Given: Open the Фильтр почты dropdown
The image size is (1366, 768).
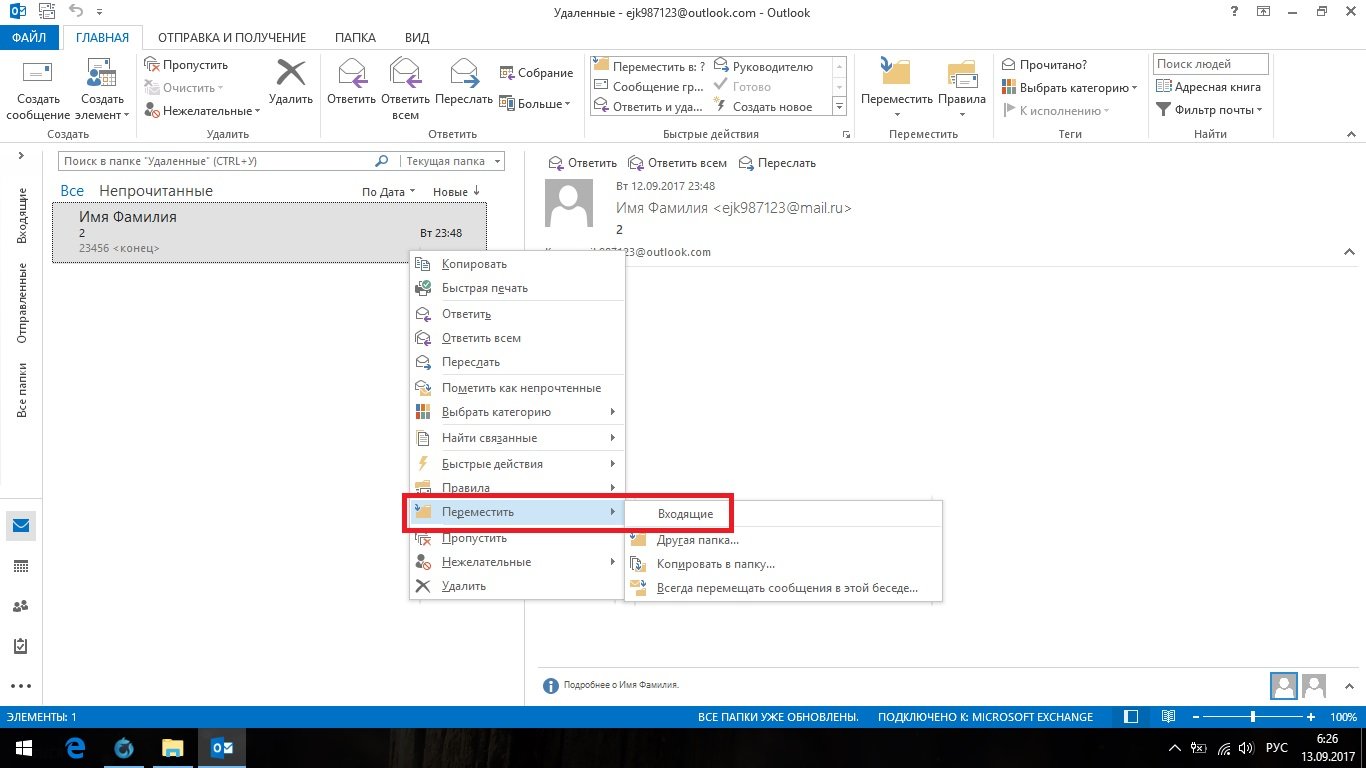Looking at the screenshot, I should point(1210,110).
